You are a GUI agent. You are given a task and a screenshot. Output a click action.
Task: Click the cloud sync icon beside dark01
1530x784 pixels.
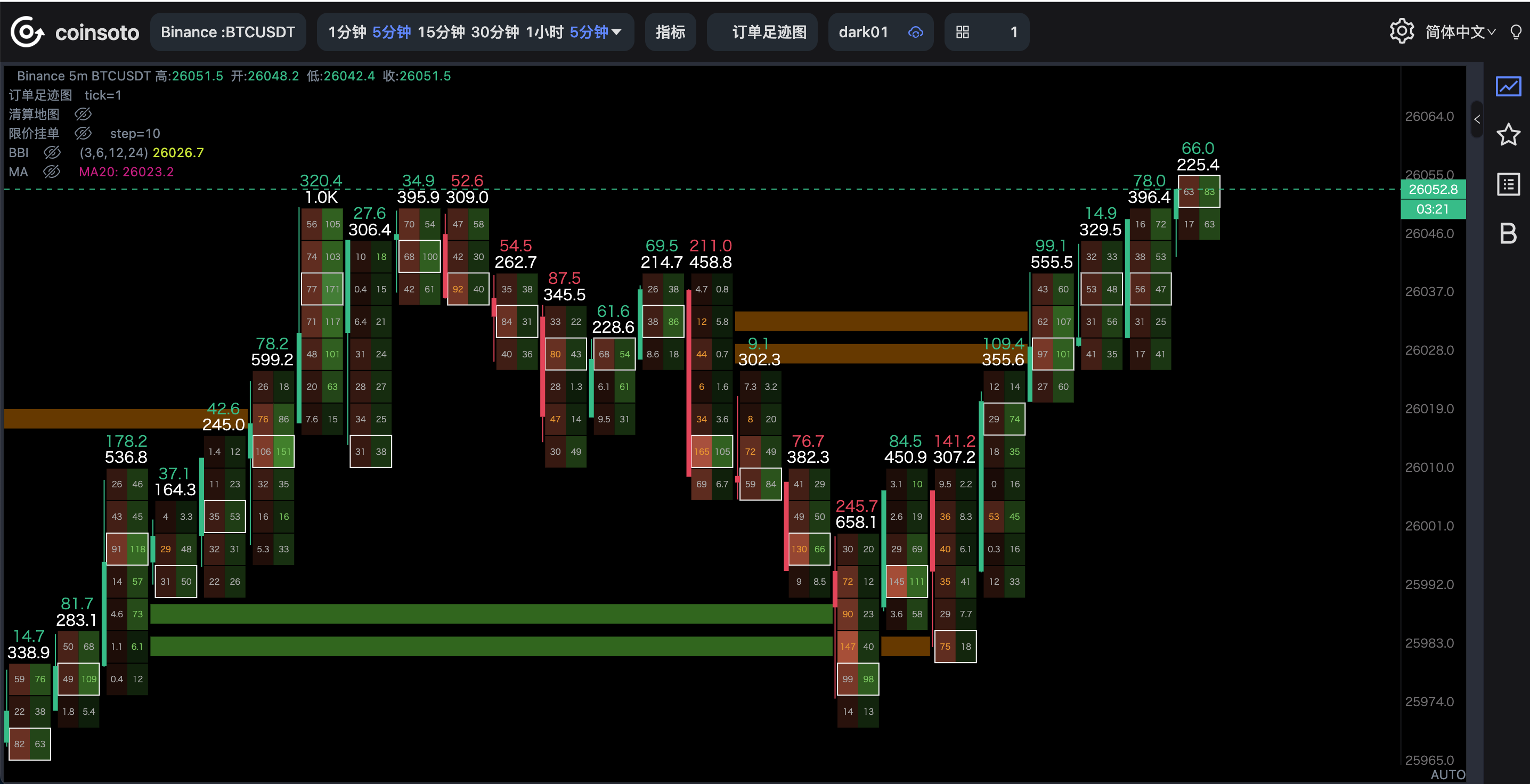click(x=915, y=32)
